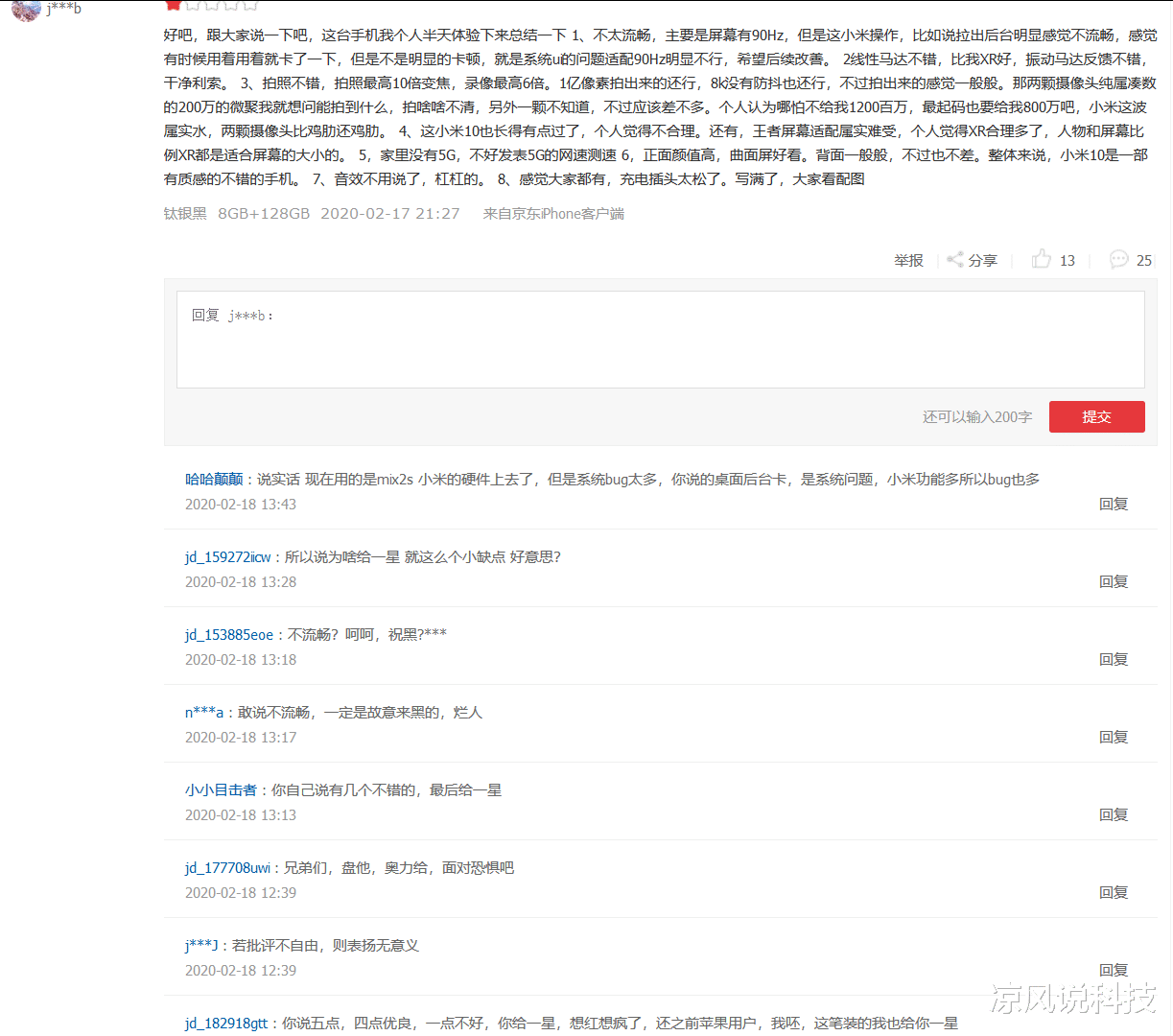
Task: Click review date 2020-02-17 21:27
Action: pyautogui.click(x=390, y=213)
